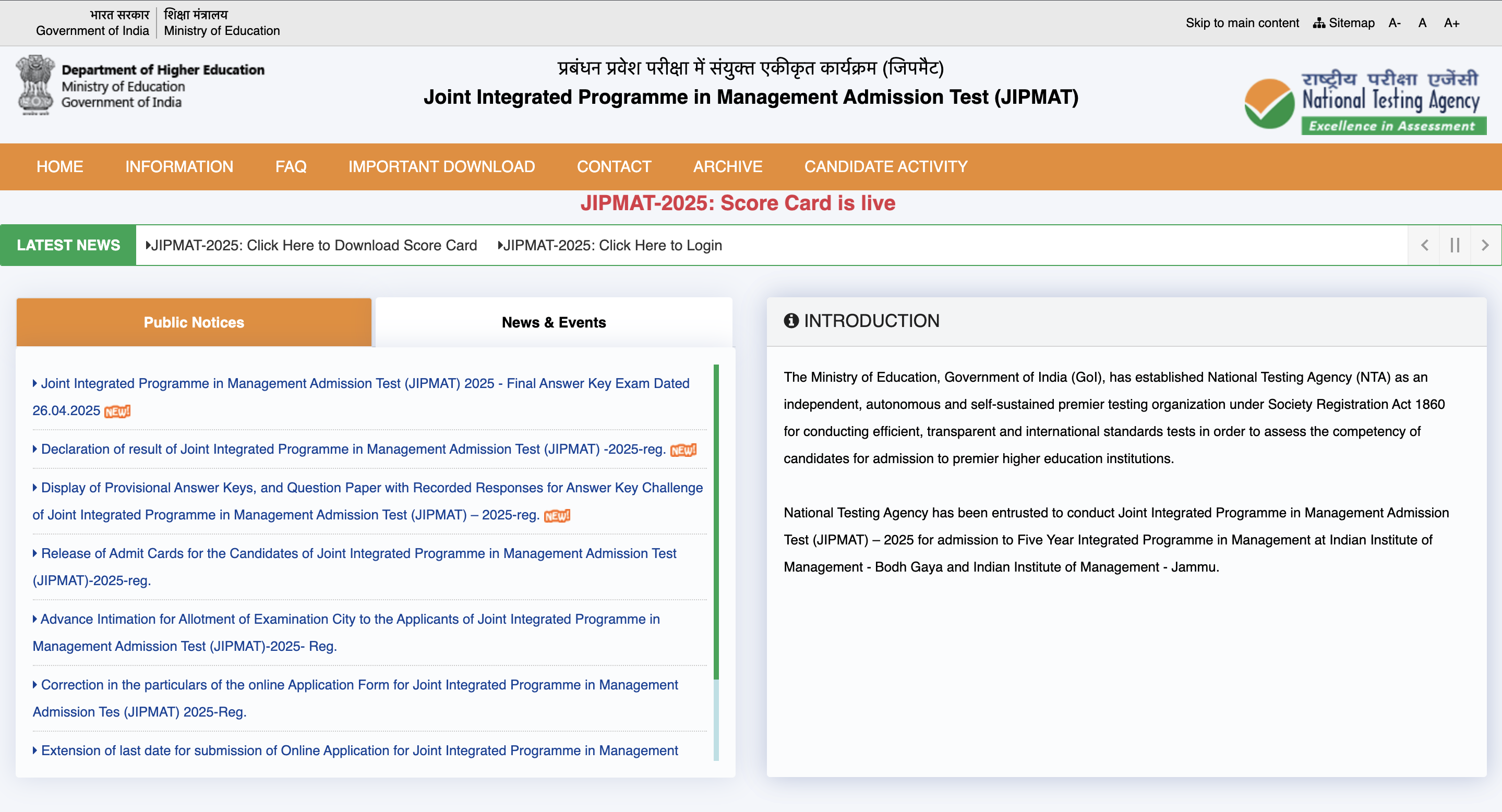Click the Department of Higher Education text
The image size is (1502, 812).
pos(163,69)
